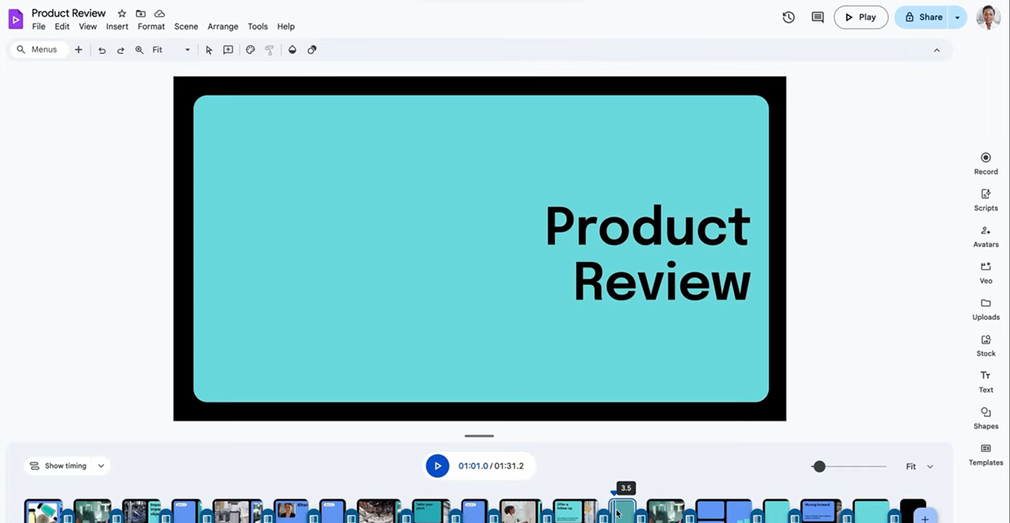This screenshot has height=523, width=1010.
Task: Choose the Select arrow cursor tool
Action: 209,50
